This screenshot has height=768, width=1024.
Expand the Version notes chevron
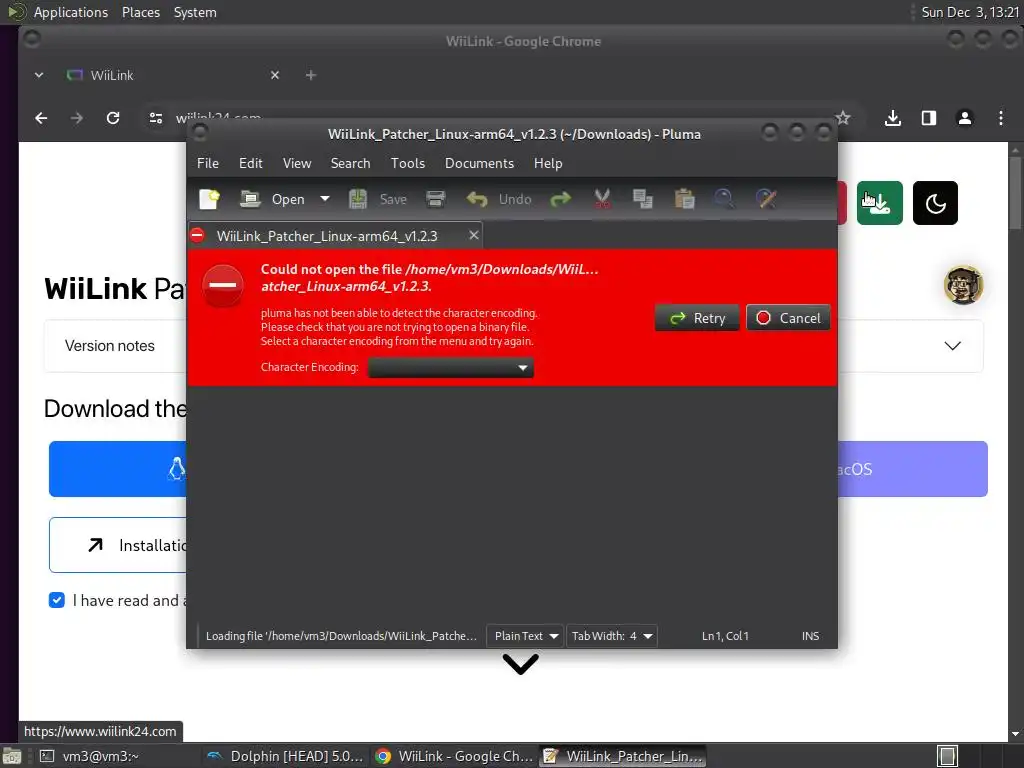click(x=953, y=345)
